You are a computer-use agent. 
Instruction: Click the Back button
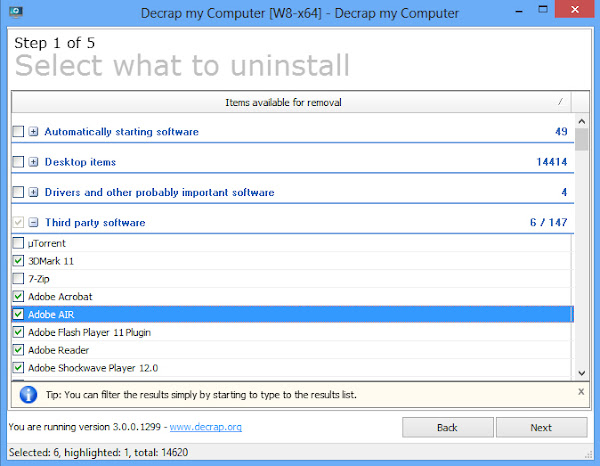point(447,427)
